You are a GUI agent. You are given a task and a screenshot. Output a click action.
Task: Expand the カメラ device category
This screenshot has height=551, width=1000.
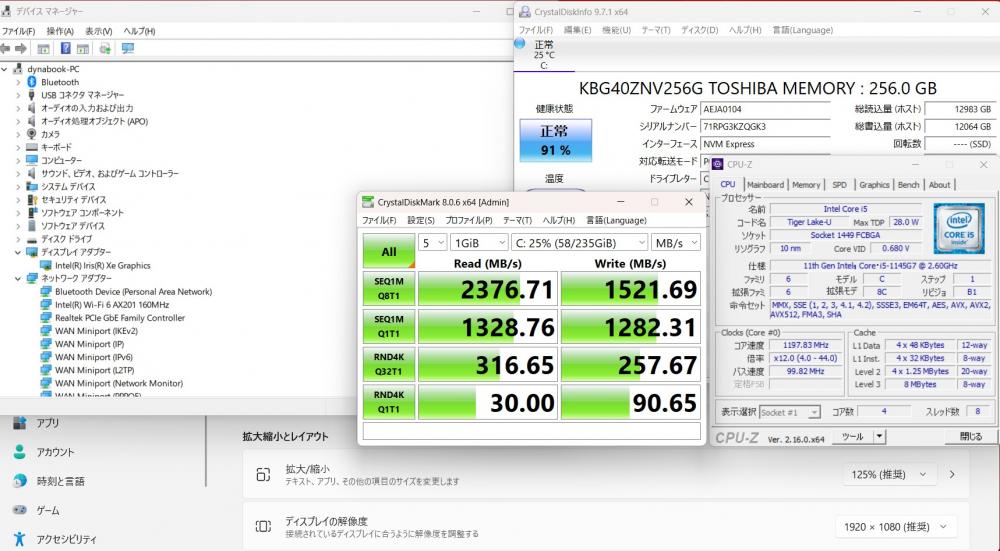click(x=19, y=134)
